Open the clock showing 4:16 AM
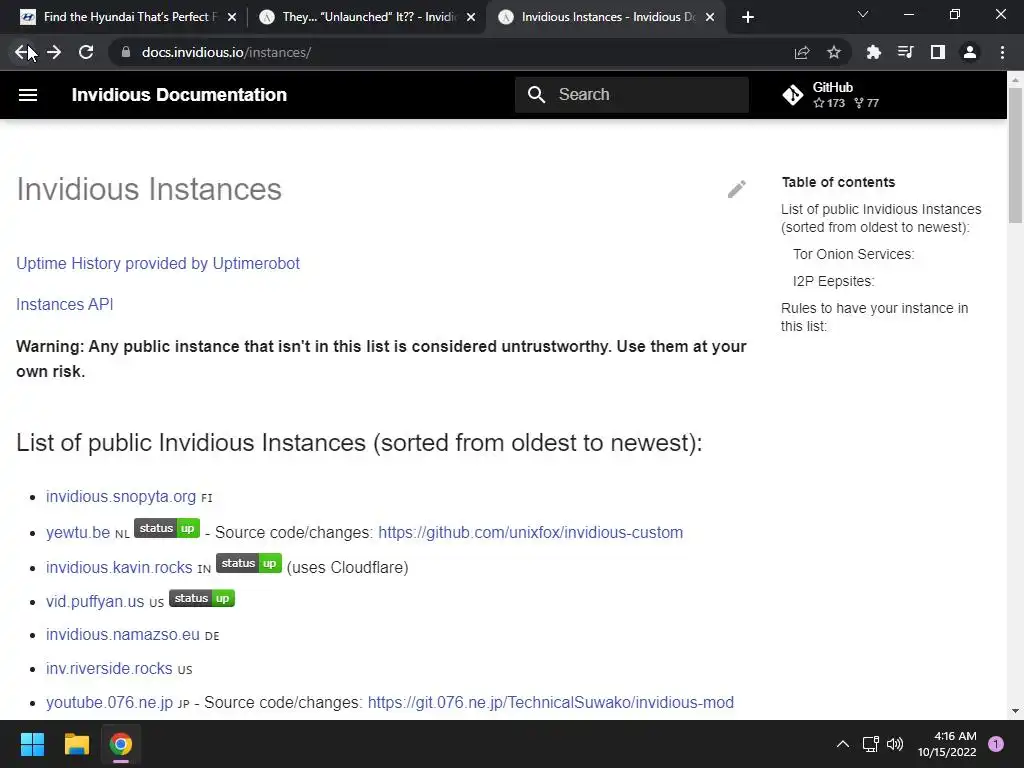Image resolution: width=1024 pixels, height=768 pixels. (x=947, y=744)
